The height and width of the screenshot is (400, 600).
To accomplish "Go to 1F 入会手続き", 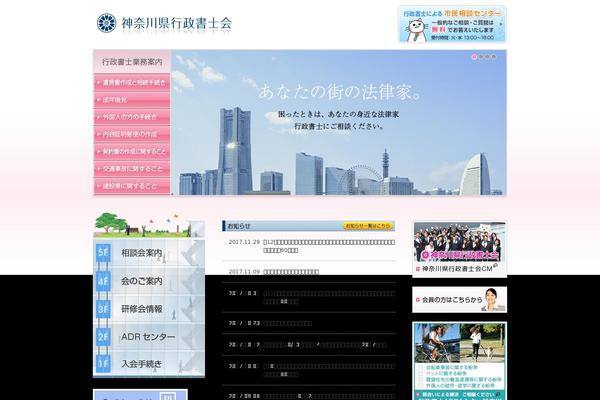I will point(149,364).
